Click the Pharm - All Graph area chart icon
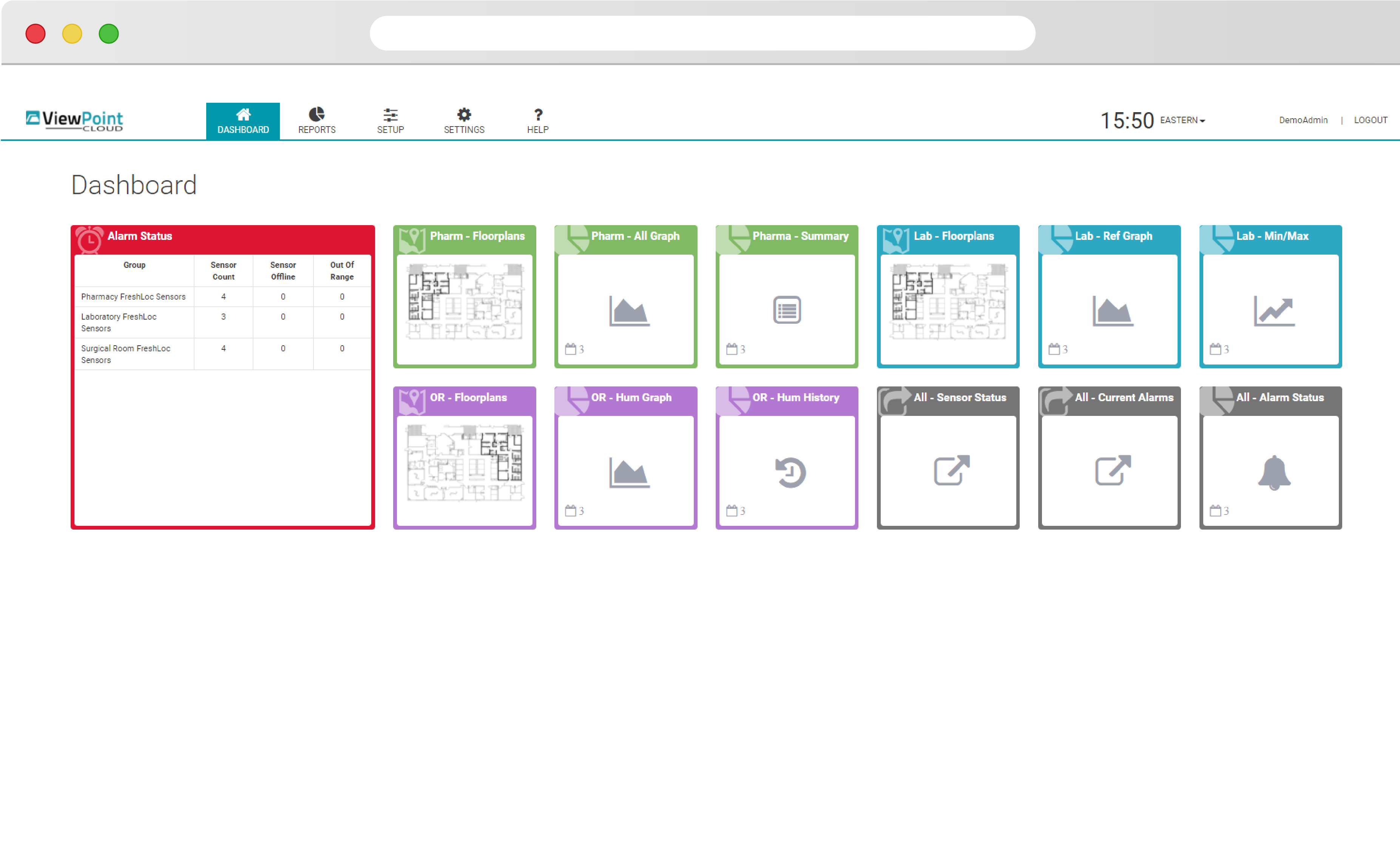Viewport: 1400px width, 859px height. (x=629, y=311)
